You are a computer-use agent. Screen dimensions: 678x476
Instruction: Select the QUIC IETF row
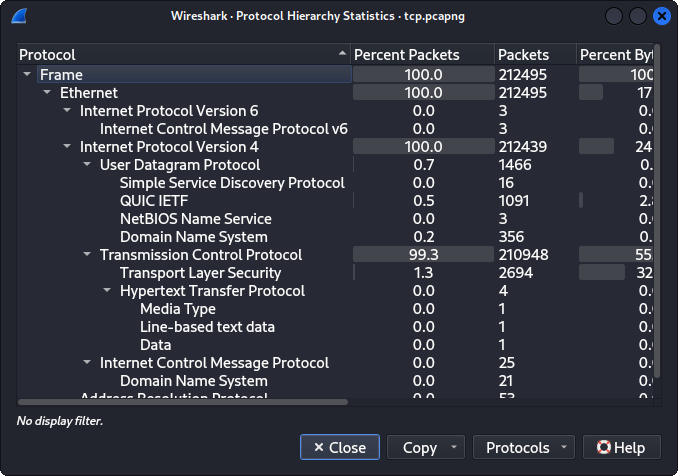point(152,201)
